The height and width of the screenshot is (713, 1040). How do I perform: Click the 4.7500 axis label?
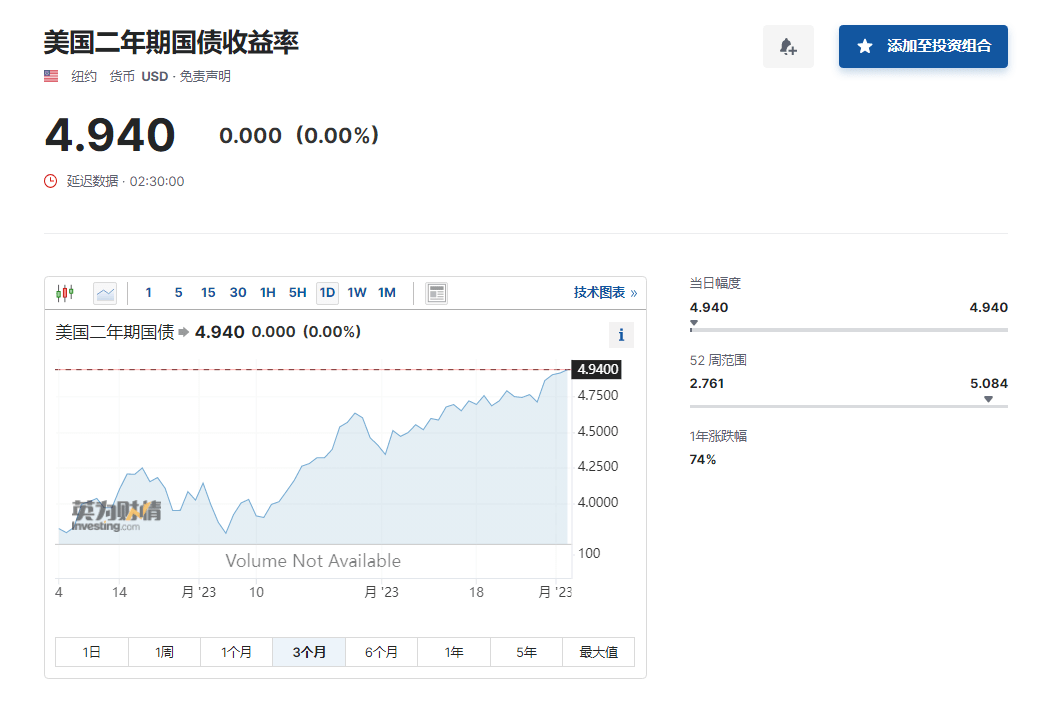point(598,395)
